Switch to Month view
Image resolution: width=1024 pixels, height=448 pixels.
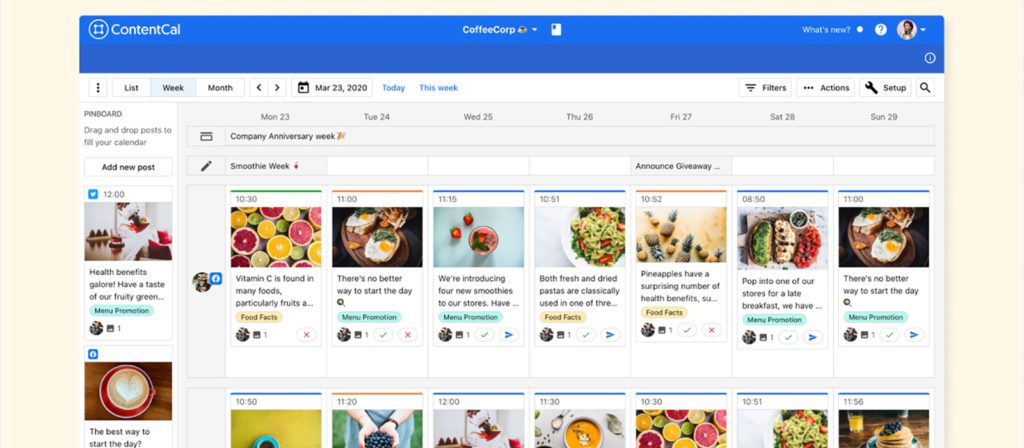coord(220,88)
